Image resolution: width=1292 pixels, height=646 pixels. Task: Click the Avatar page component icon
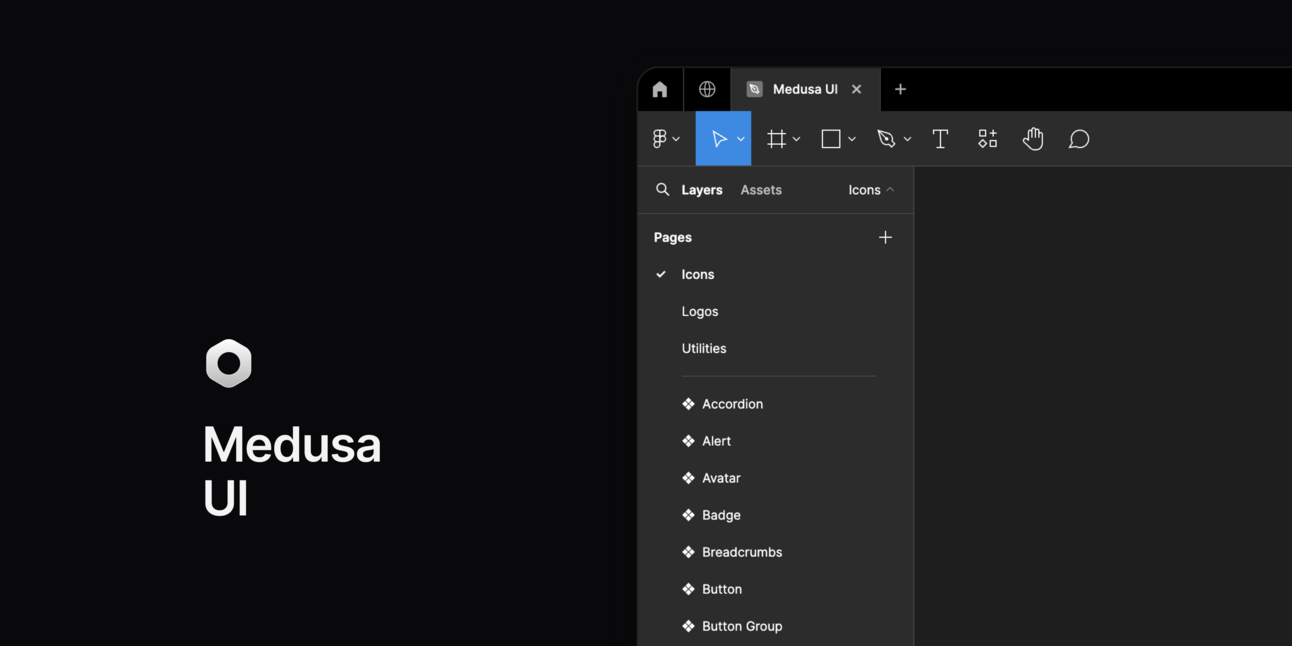688,478
